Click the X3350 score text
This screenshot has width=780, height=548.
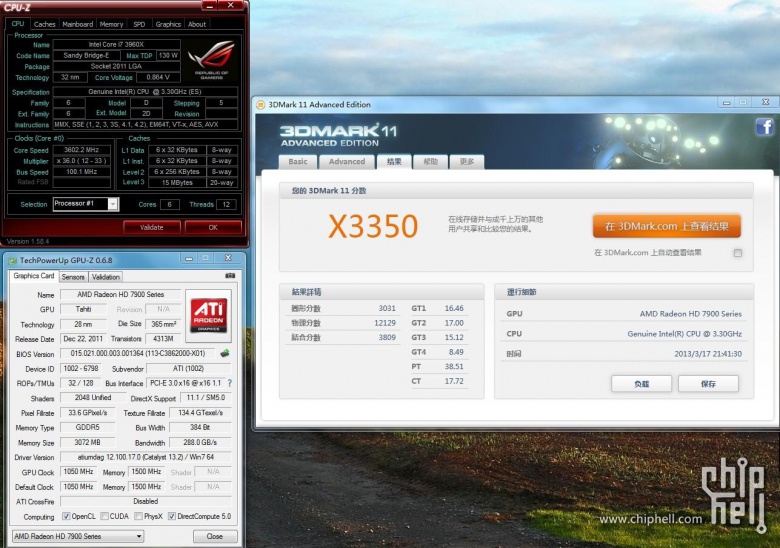coord(373,226)
